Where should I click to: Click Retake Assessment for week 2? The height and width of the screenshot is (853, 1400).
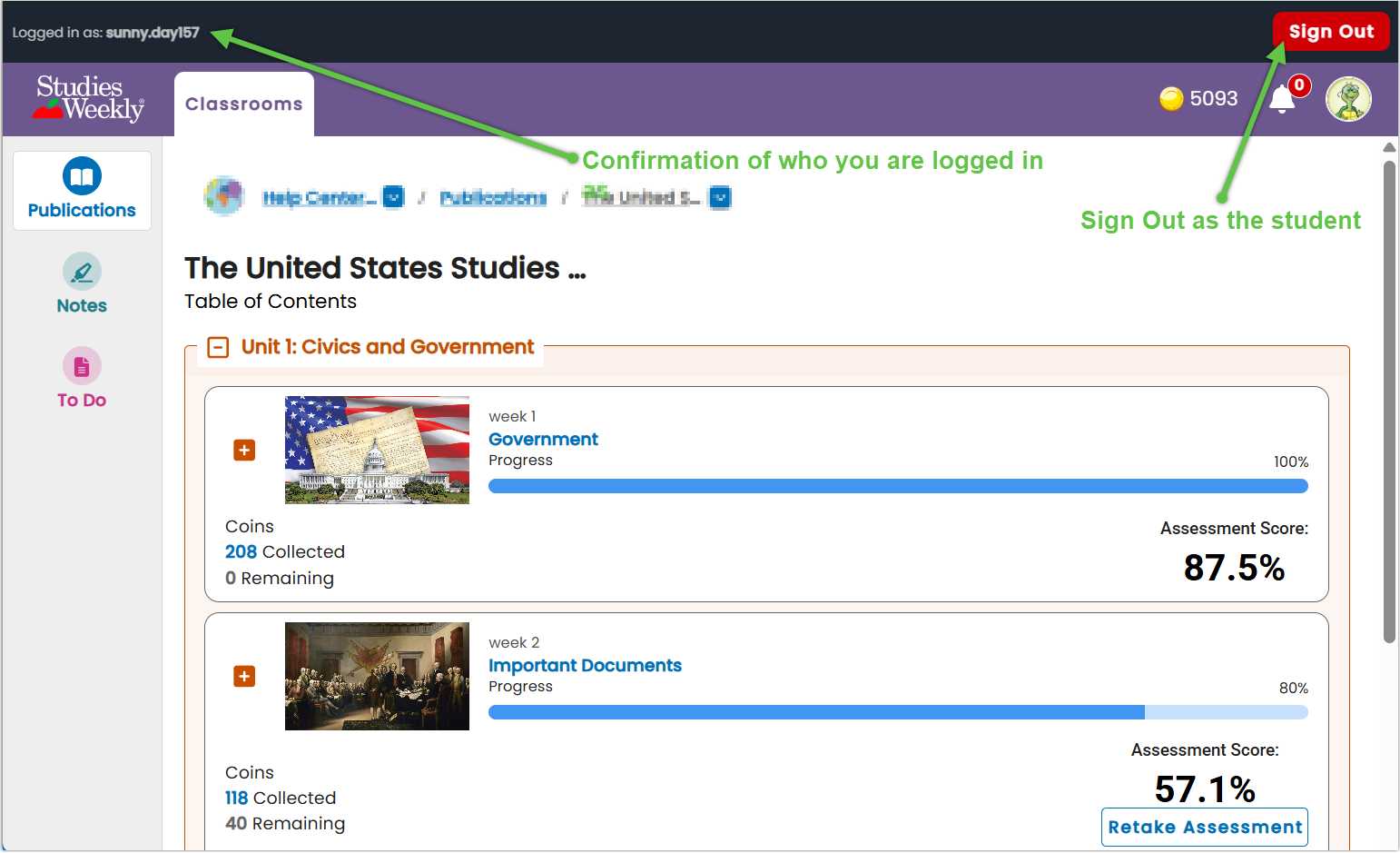click(x=1204, y=827)
